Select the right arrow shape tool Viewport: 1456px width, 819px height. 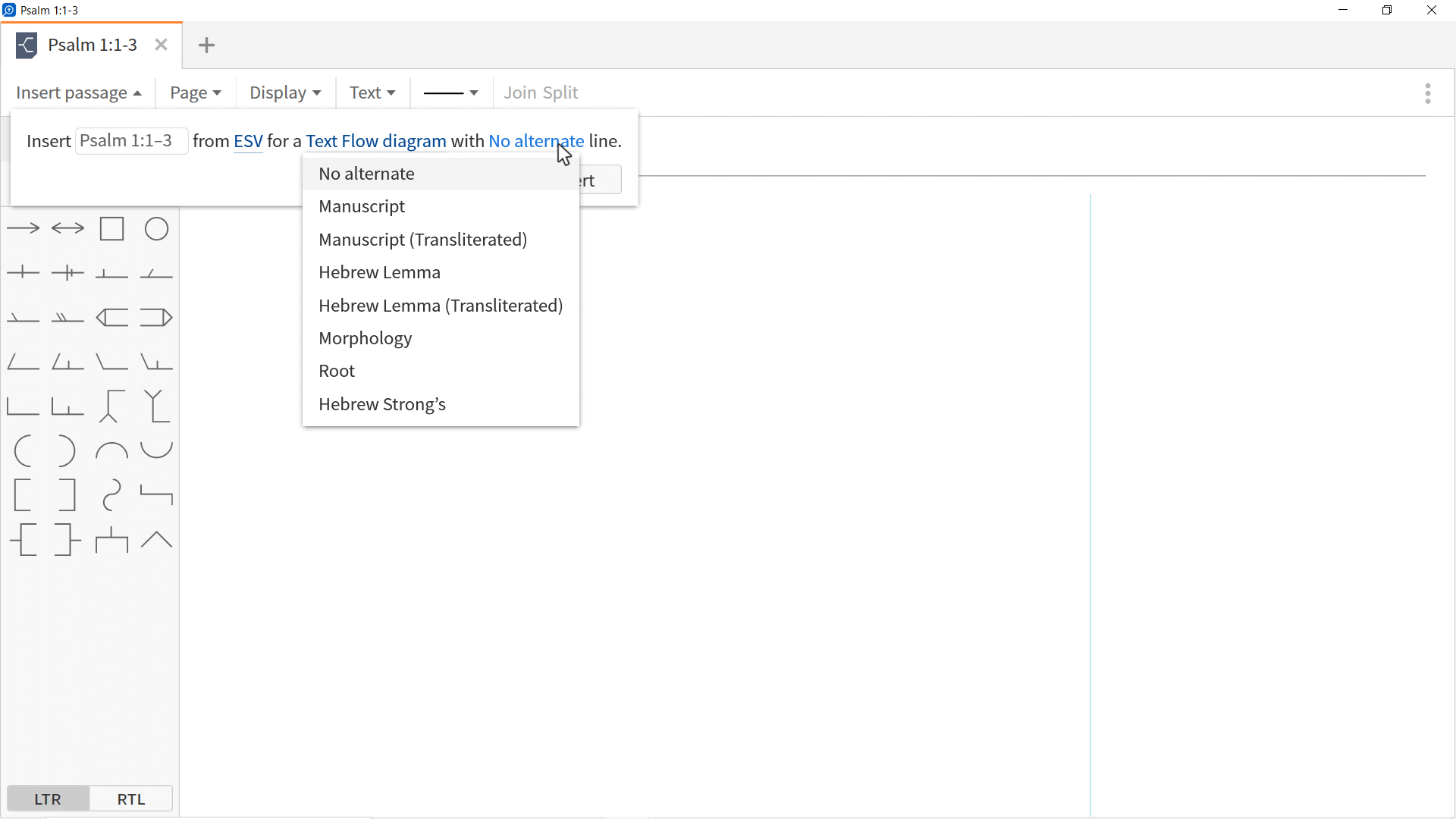23,228
